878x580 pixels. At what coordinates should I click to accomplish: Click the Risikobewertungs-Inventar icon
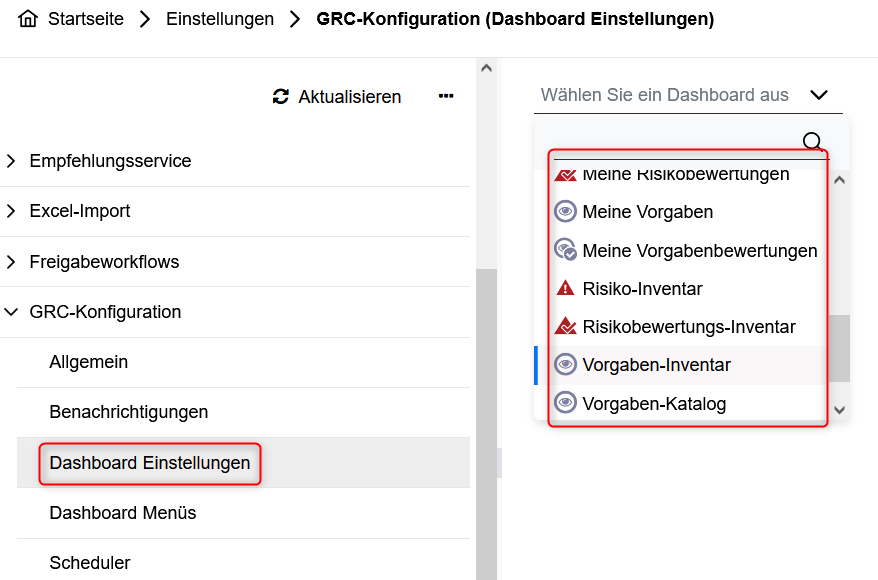click(x=566, y=327)
